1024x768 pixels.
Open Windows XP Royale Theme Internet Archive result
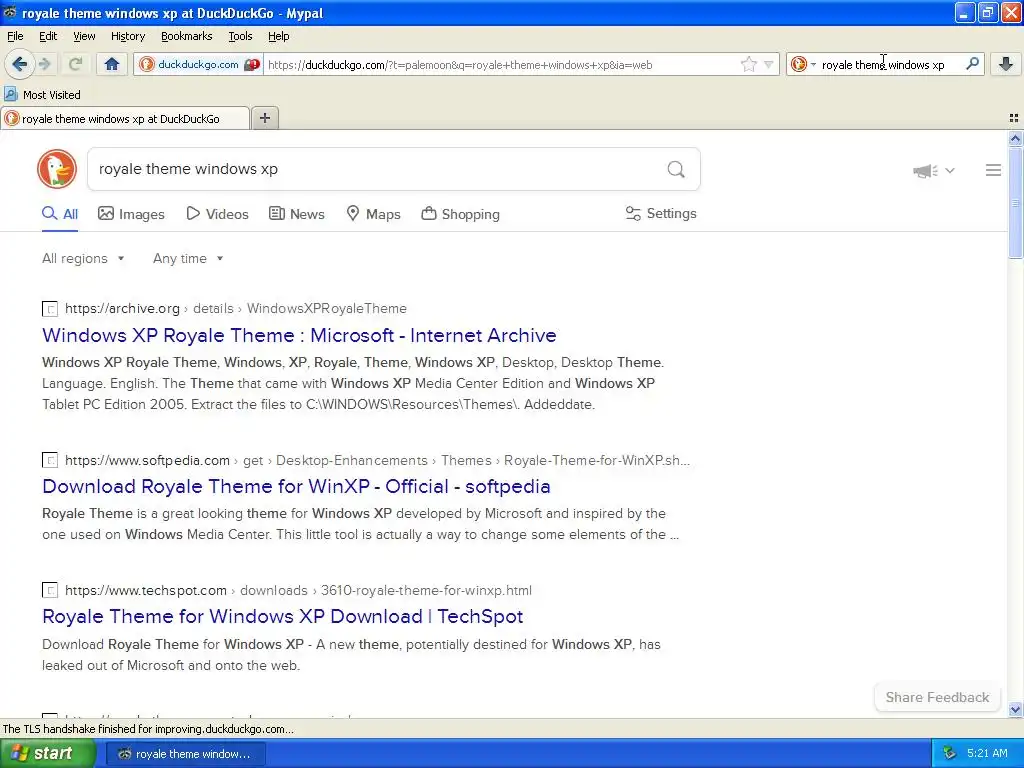pyautogui.click(x=299, y=335)
